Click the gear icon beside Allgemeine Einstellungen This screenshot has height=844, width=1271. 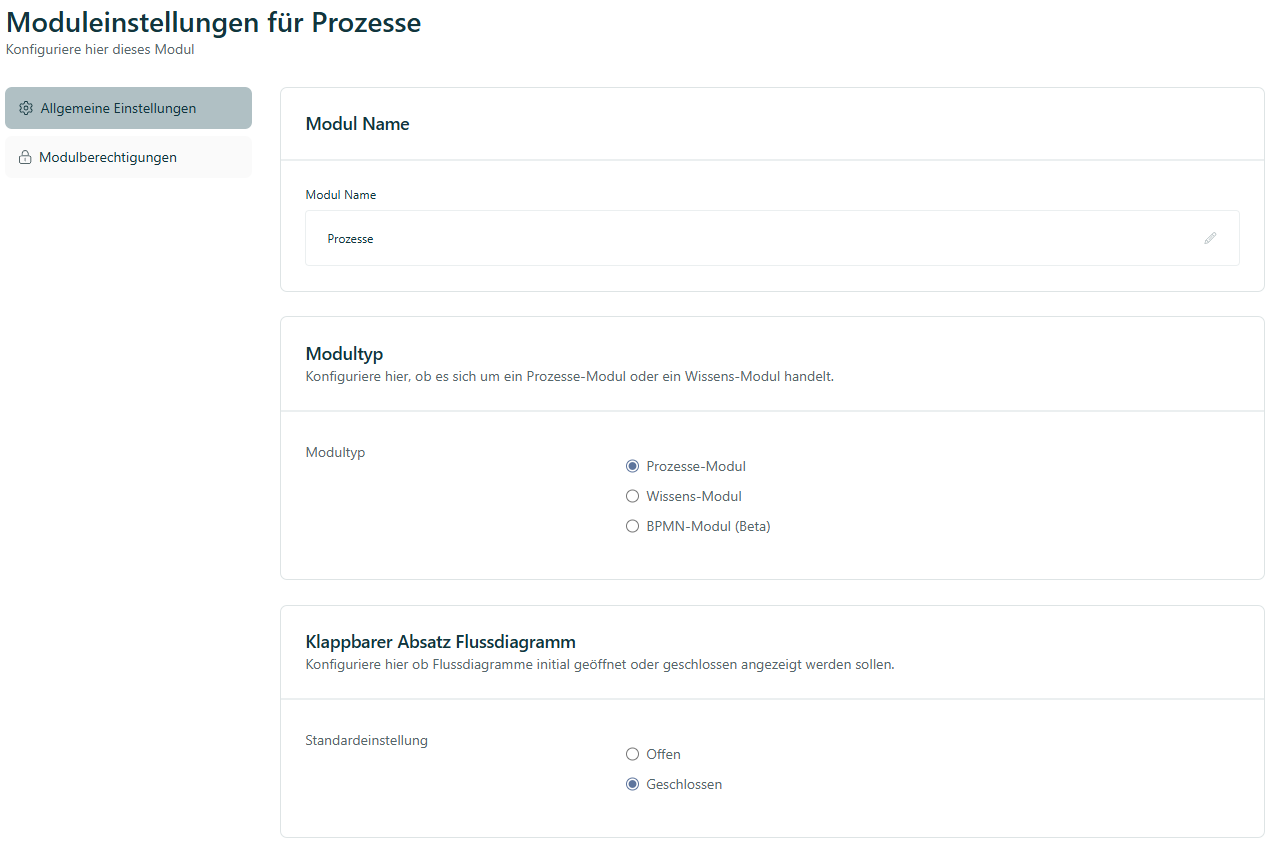(26, 108)
